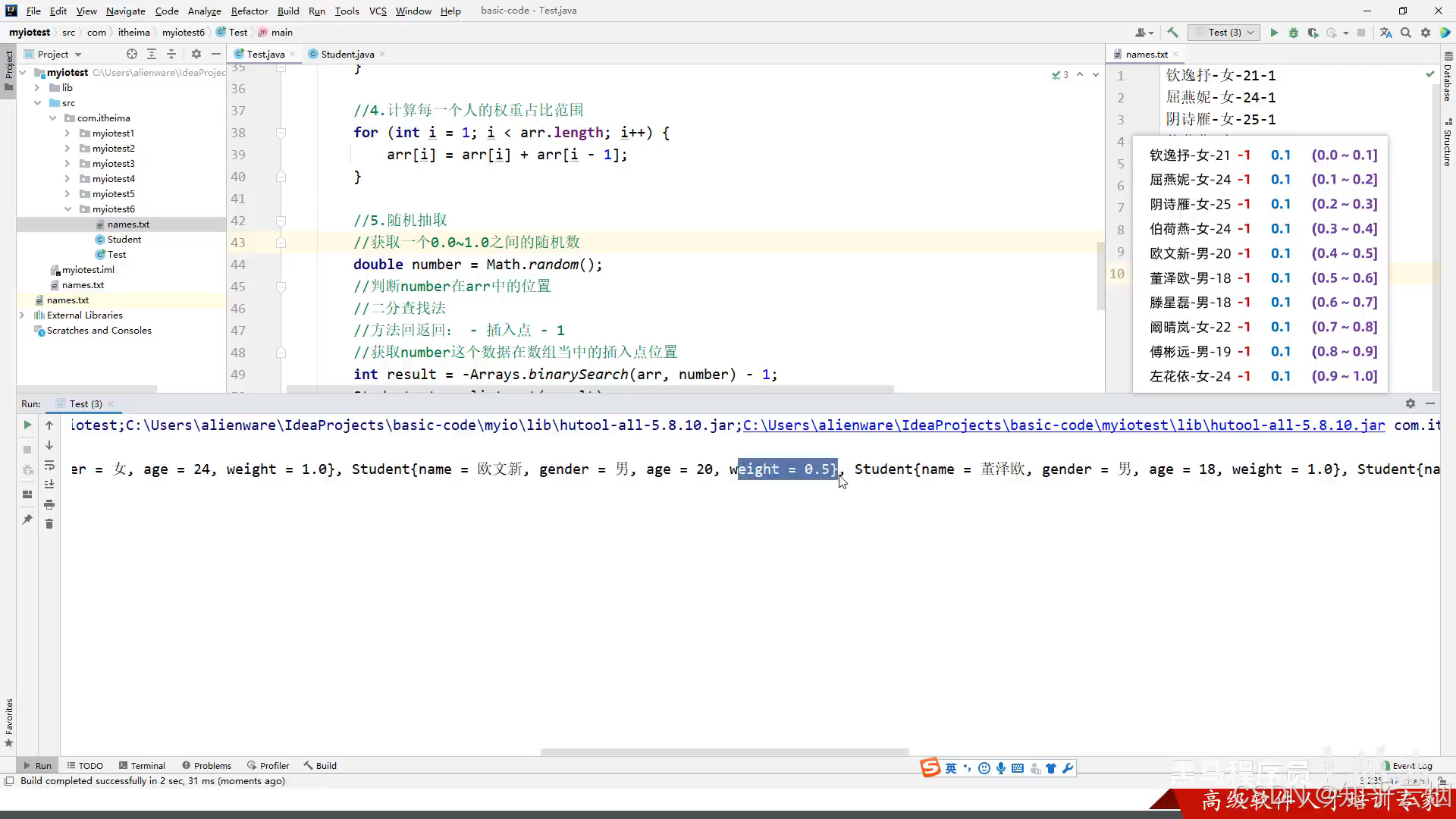
Task: Toggle scroll to end of console
Action: pos(49,485)
